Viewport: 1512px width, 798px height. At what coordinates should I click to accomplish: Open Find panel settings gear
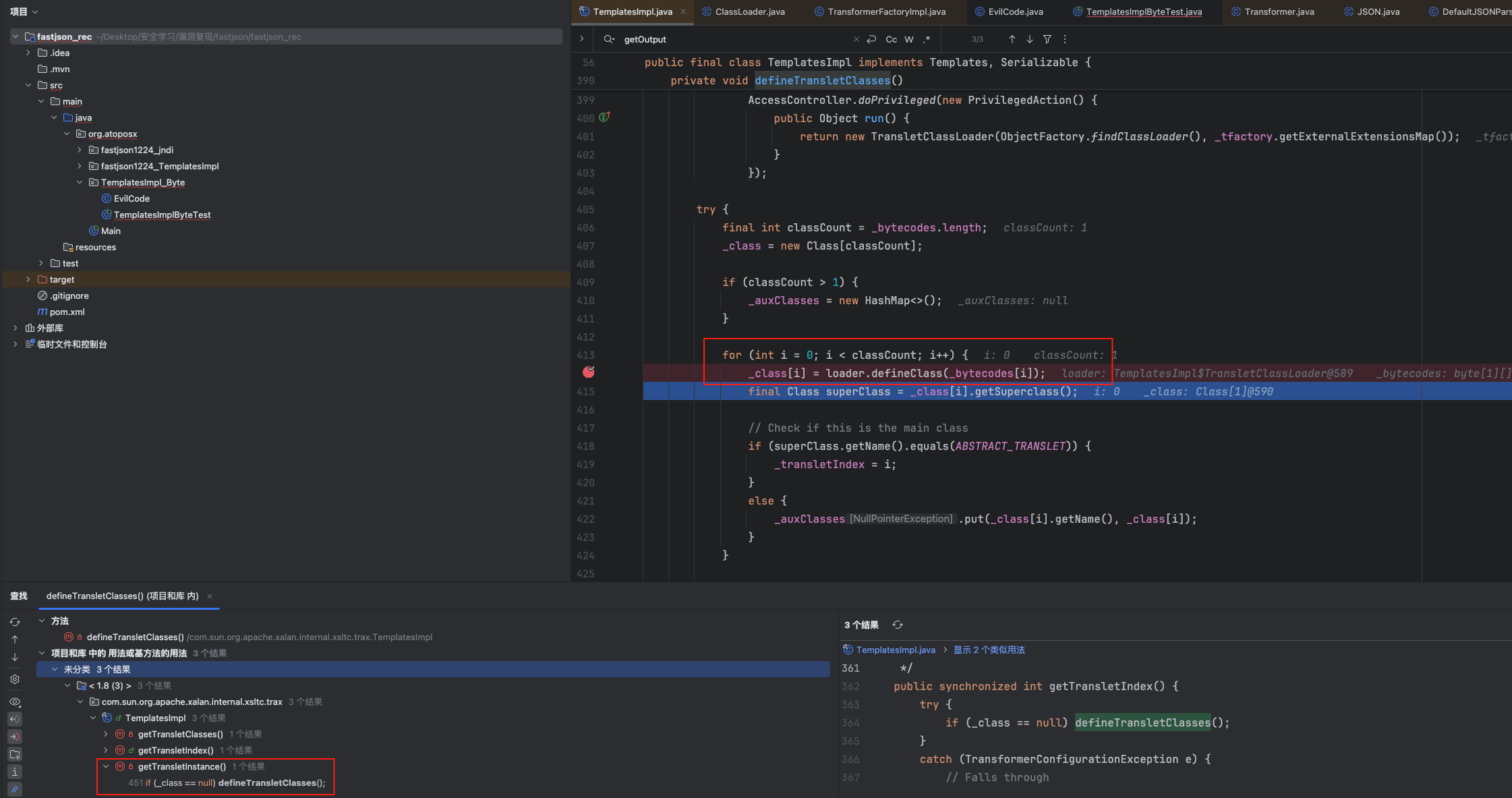click(15, 679)
